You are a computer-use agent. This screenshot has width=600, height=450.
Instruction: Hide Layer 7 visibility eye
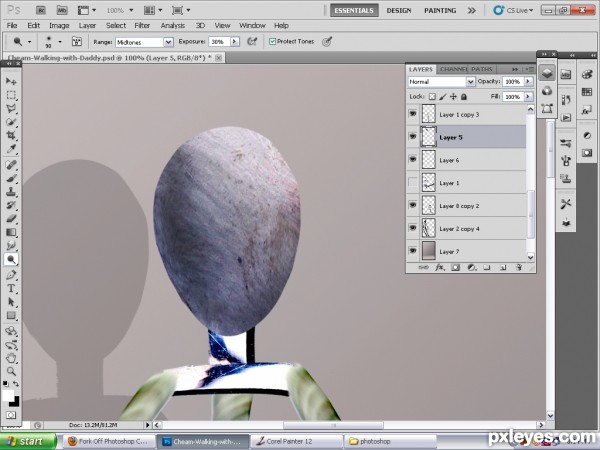(x=412, y=251)
